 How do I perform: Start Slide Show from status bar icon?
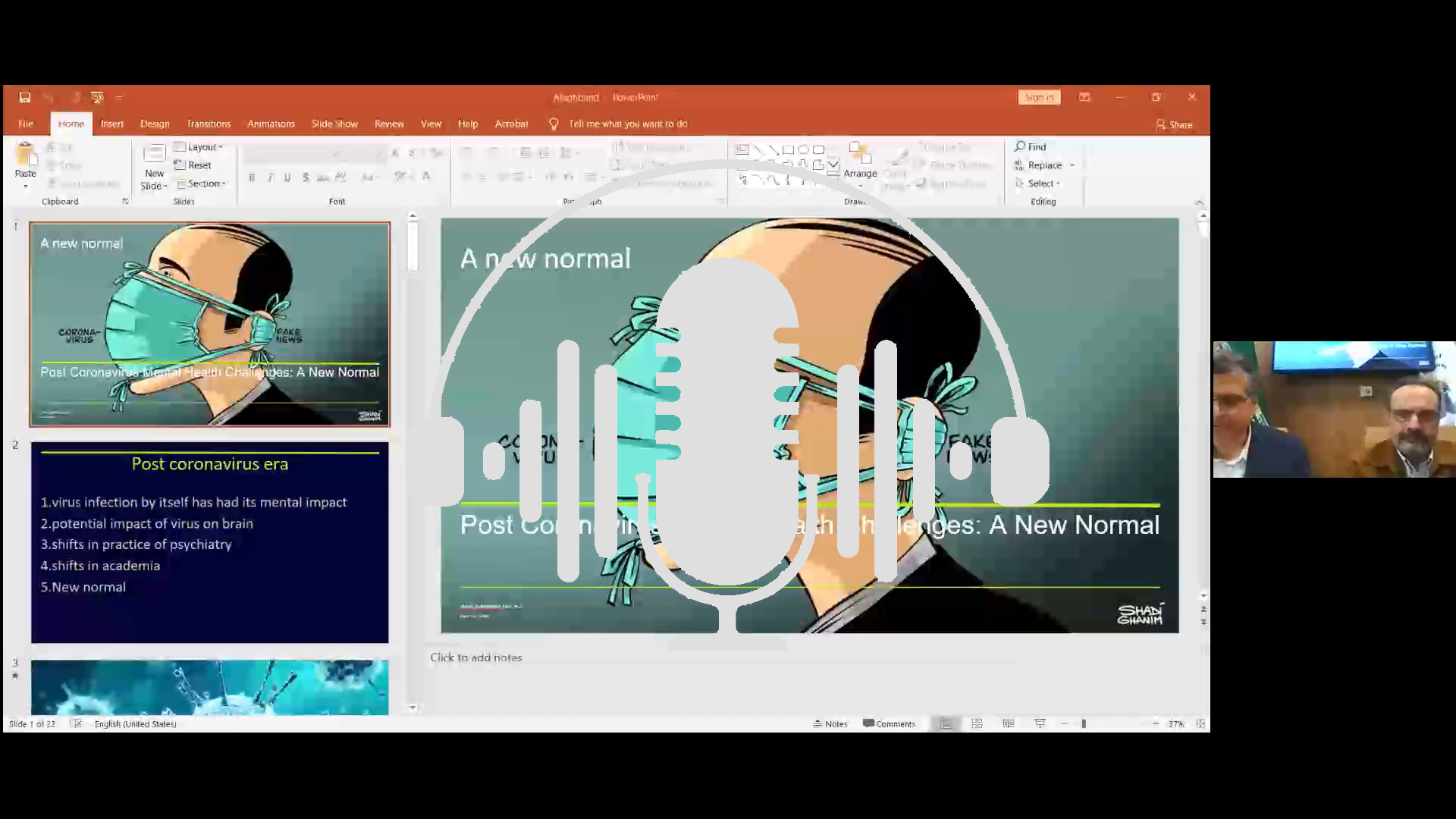pyautogui.click(x=1040, y=723)
